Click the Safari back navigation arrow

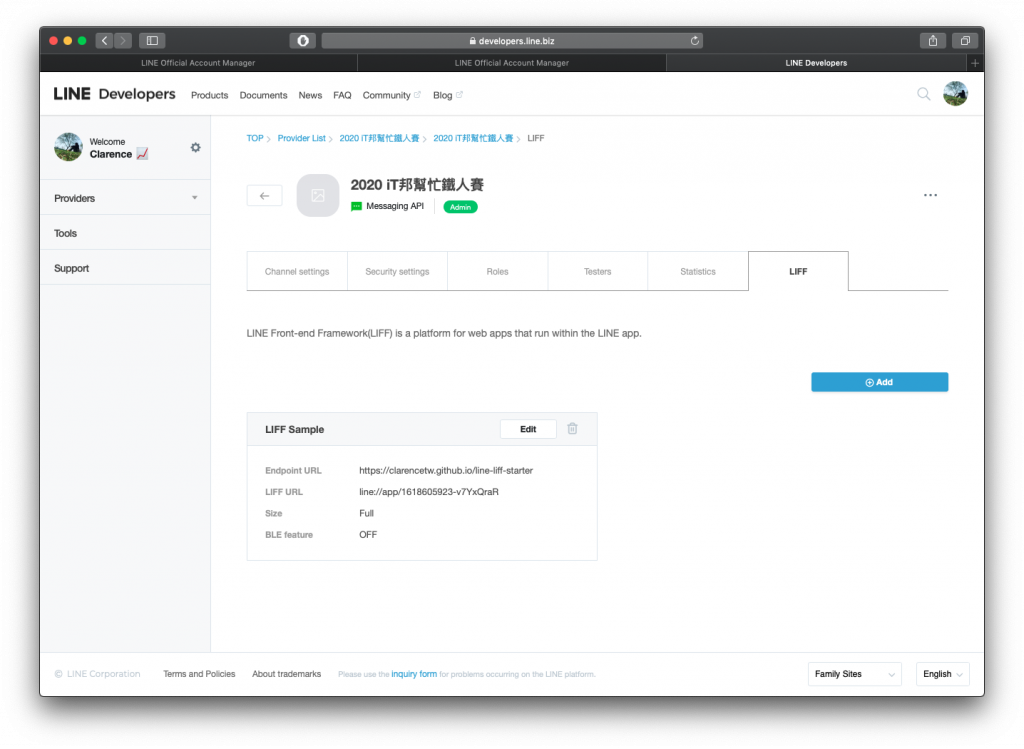point(104,40)
